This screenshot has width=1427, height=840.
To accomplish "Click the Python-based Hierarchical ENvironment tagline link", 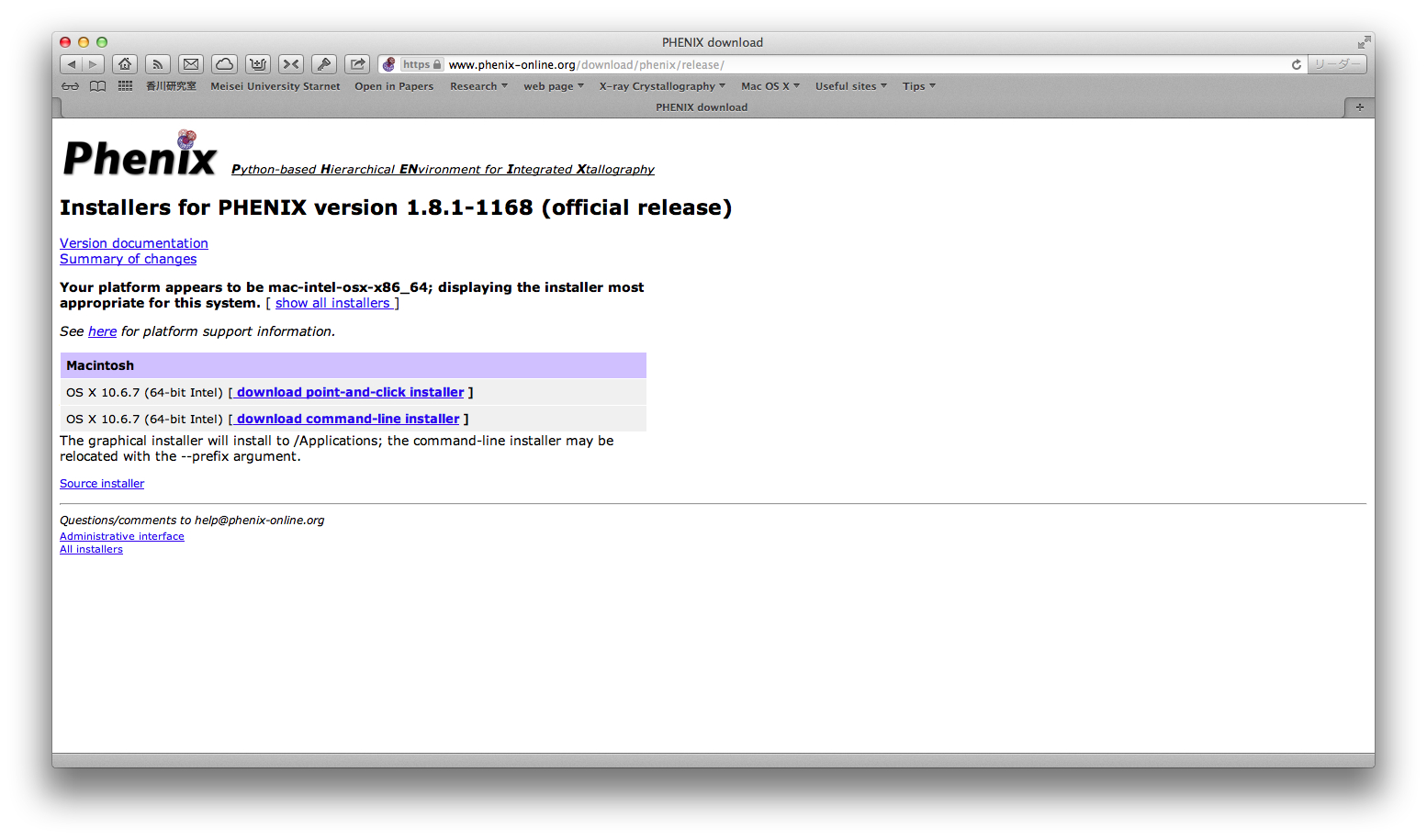I will click(x=443, y=169).
